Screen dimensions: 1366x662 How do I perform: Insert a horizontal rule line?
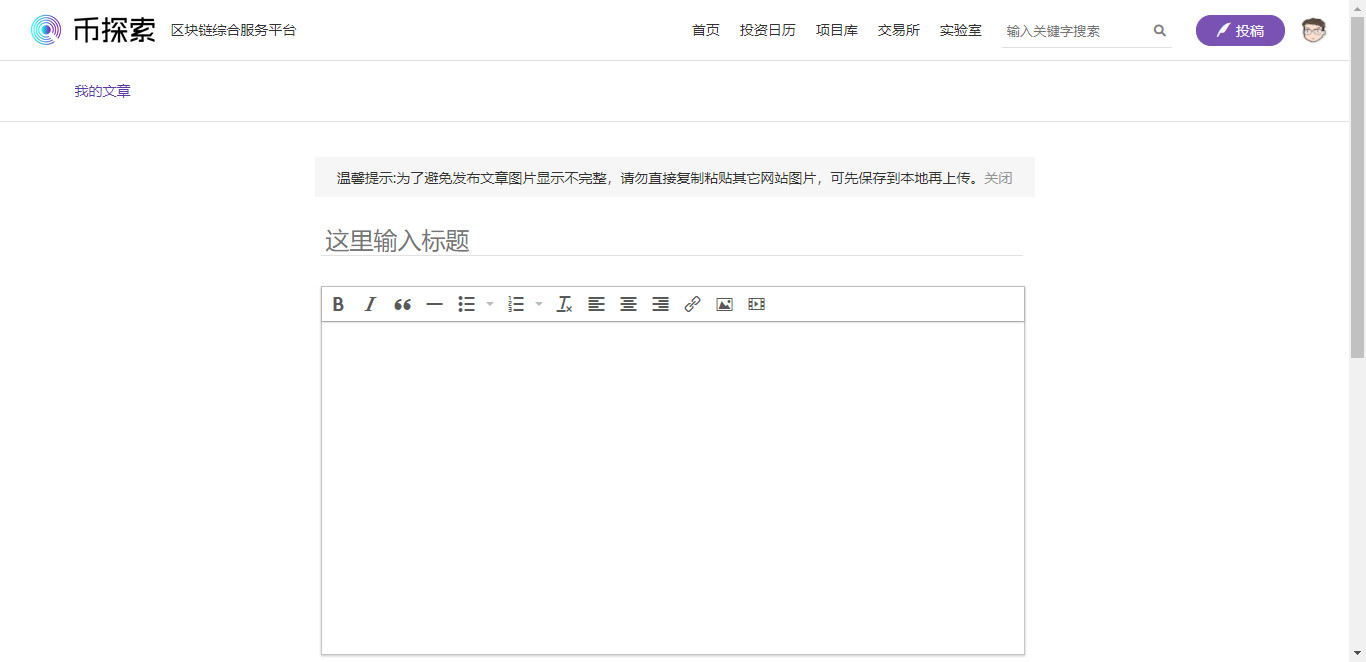[x=434, y=304]
